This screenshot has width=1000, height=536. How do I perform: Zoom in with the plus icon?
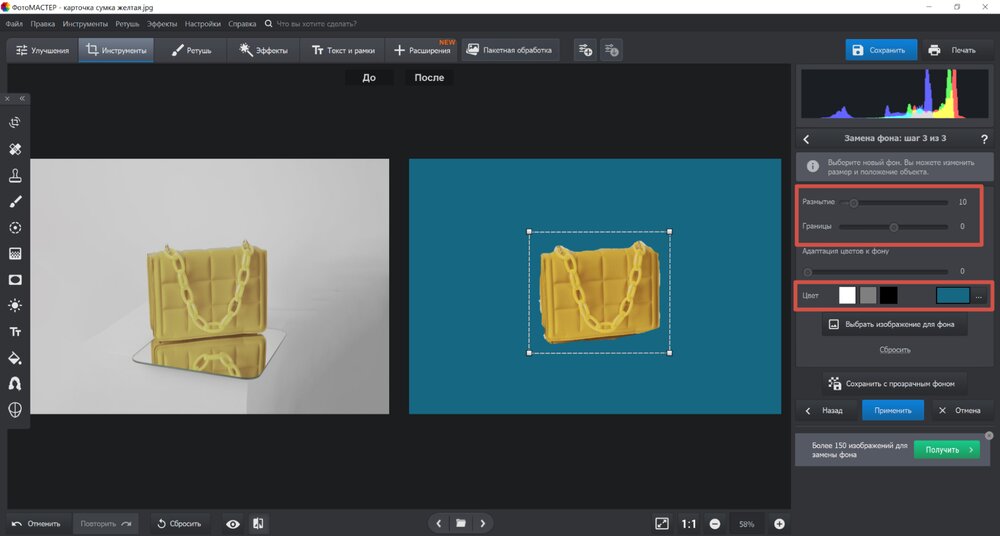point(779,523)
